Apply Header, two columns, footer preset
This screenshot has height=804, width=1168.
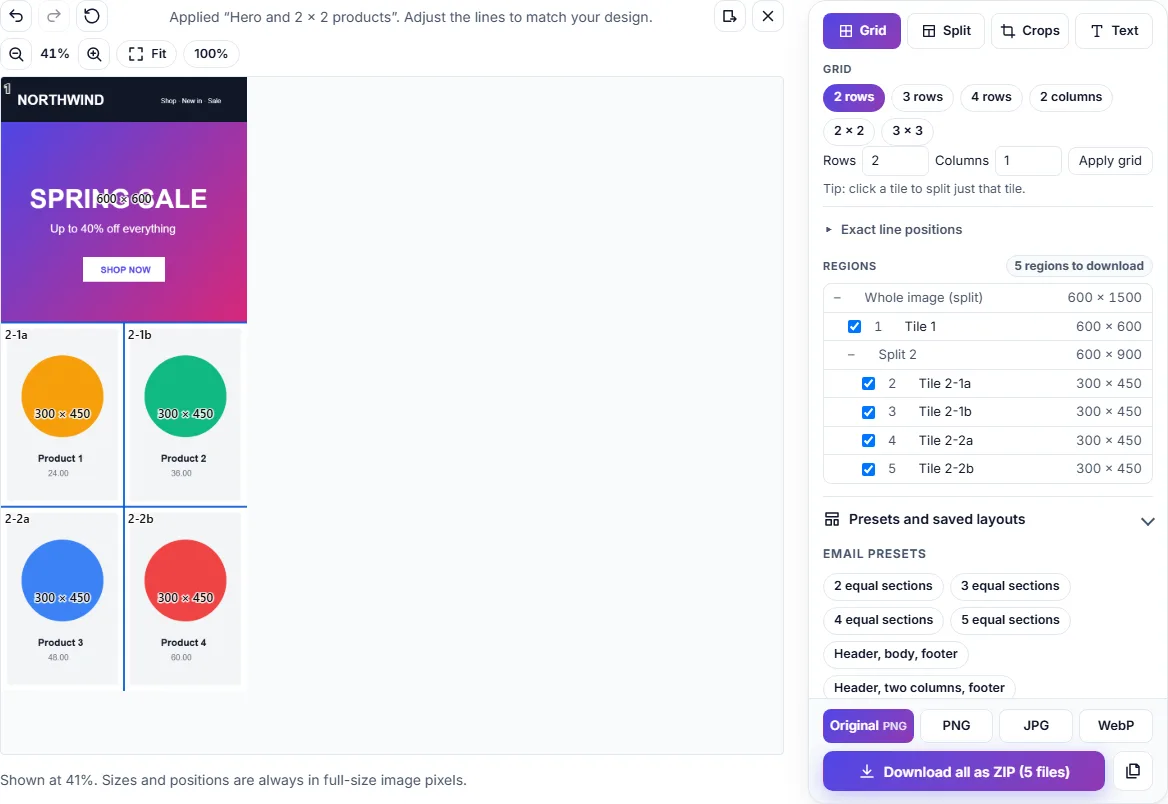919,688
